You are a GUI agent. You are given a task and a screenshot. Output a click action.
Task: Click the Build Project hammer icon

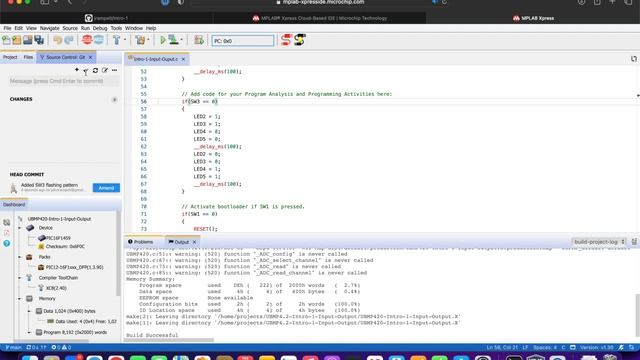(x=117, y=40)
